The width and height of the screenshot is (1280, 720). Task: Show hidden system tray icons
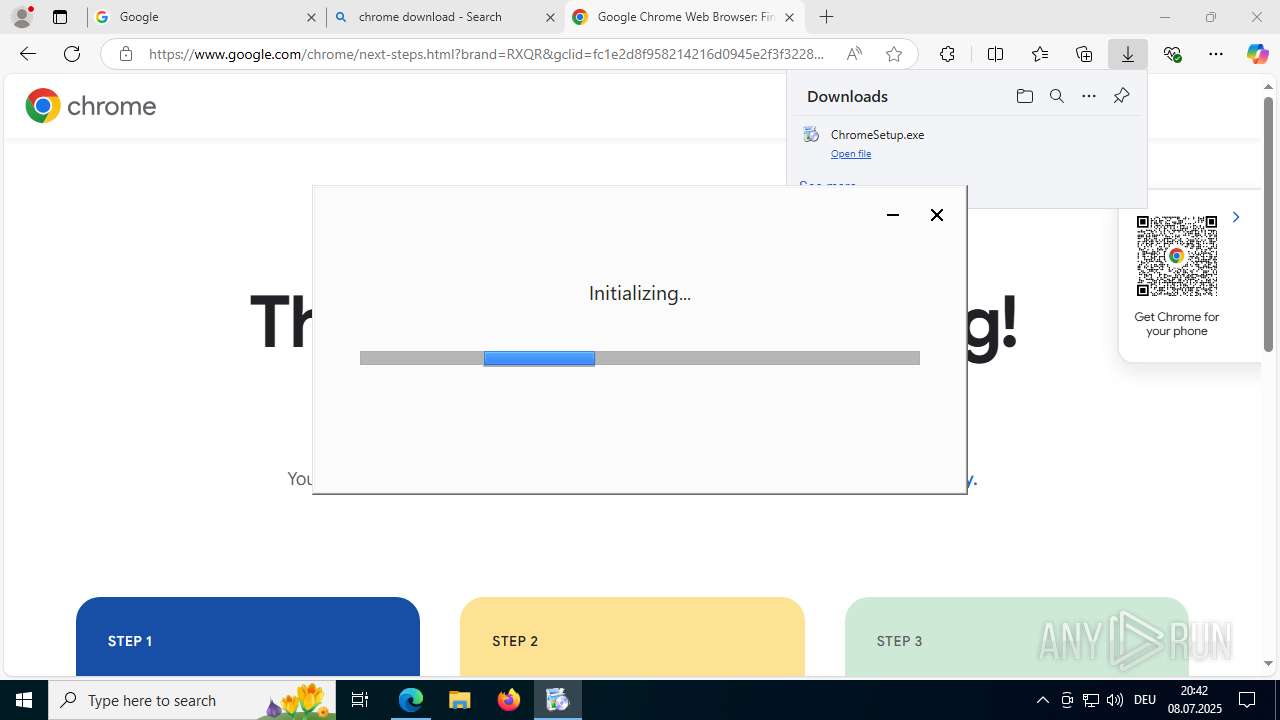[1042, 700]
